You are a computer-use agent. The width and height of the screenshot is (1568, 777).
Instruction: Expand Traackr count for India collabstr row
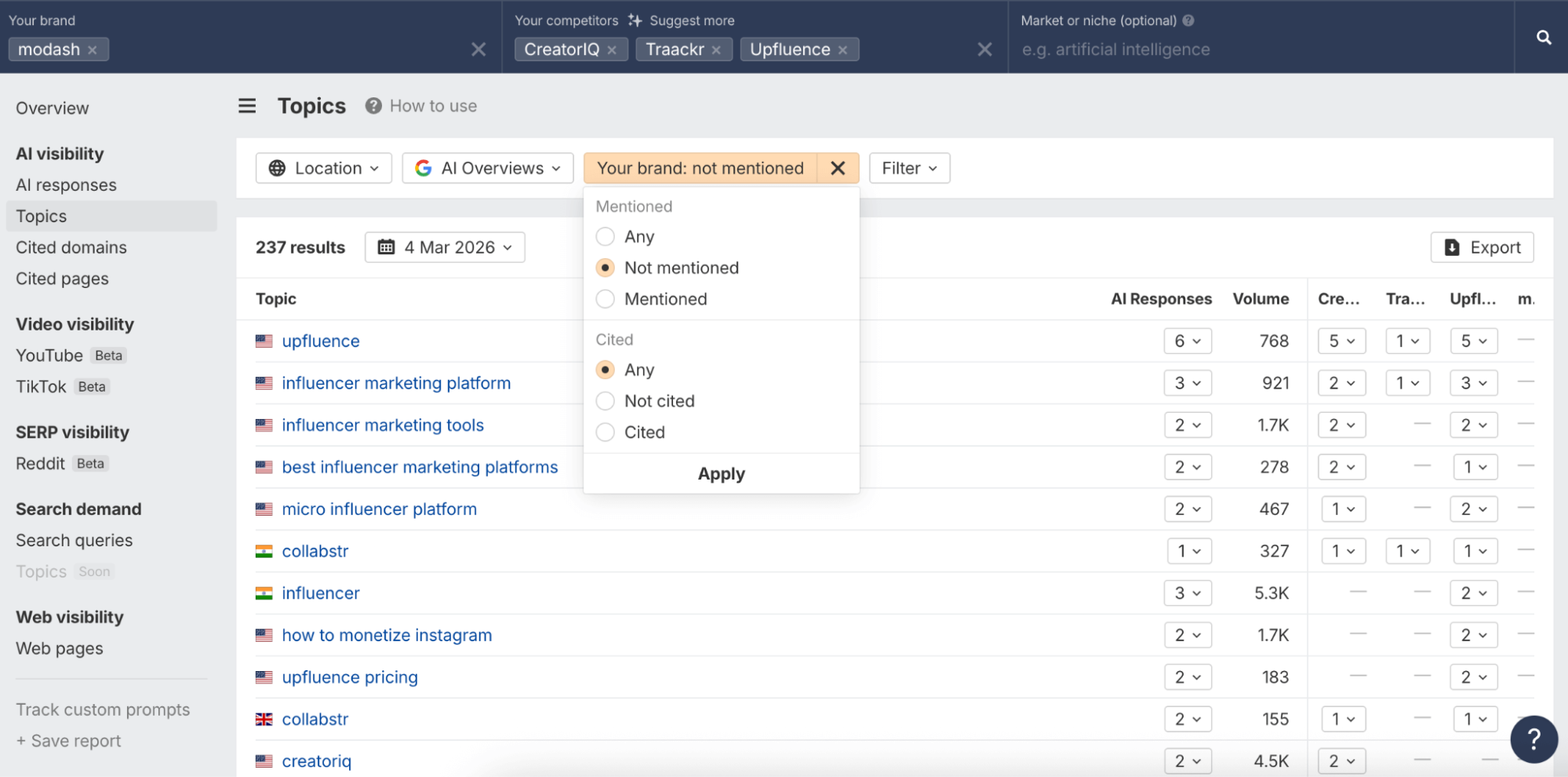1408,552
